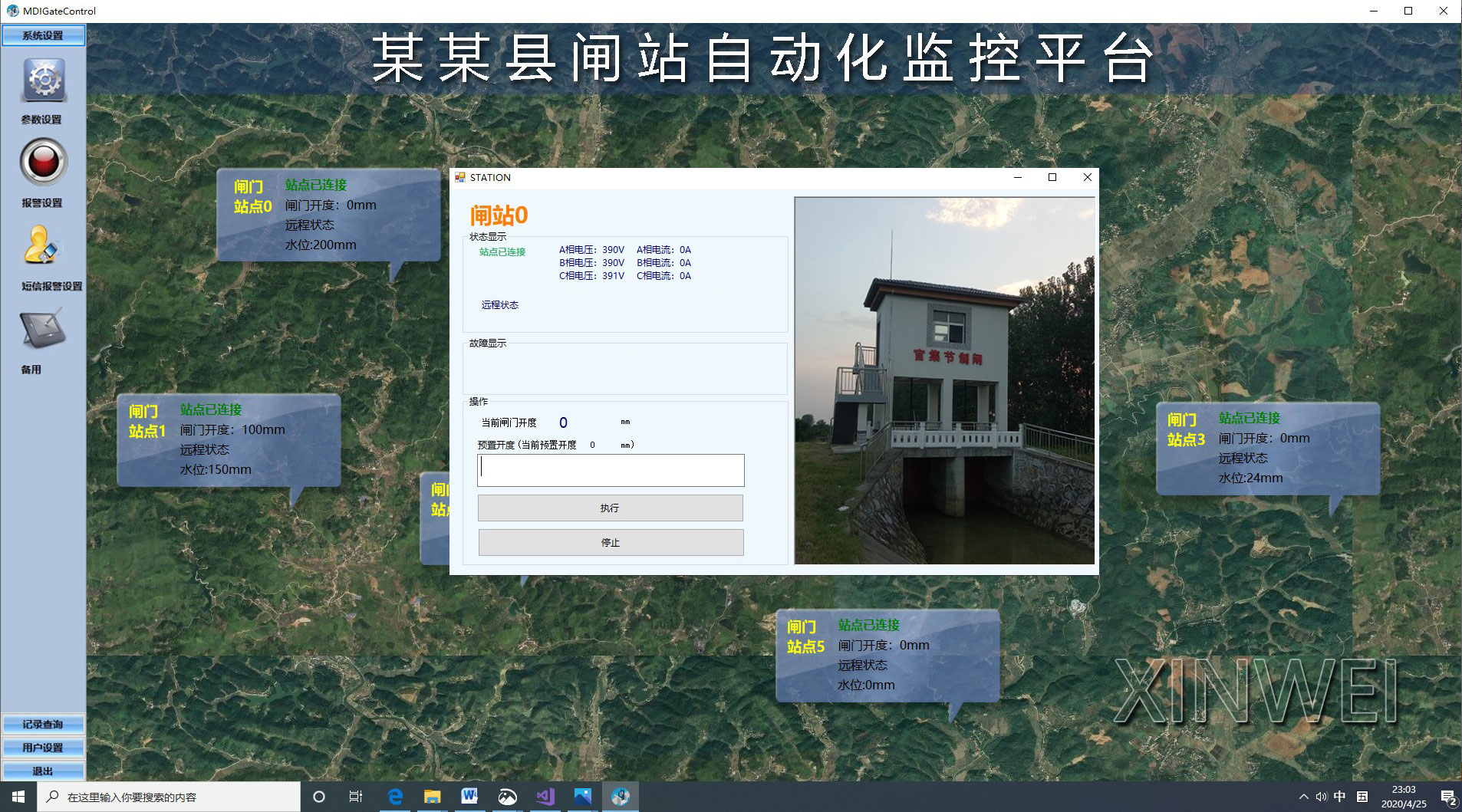
Task: Focus the 预置开度 input field
Action: point(611,470)
